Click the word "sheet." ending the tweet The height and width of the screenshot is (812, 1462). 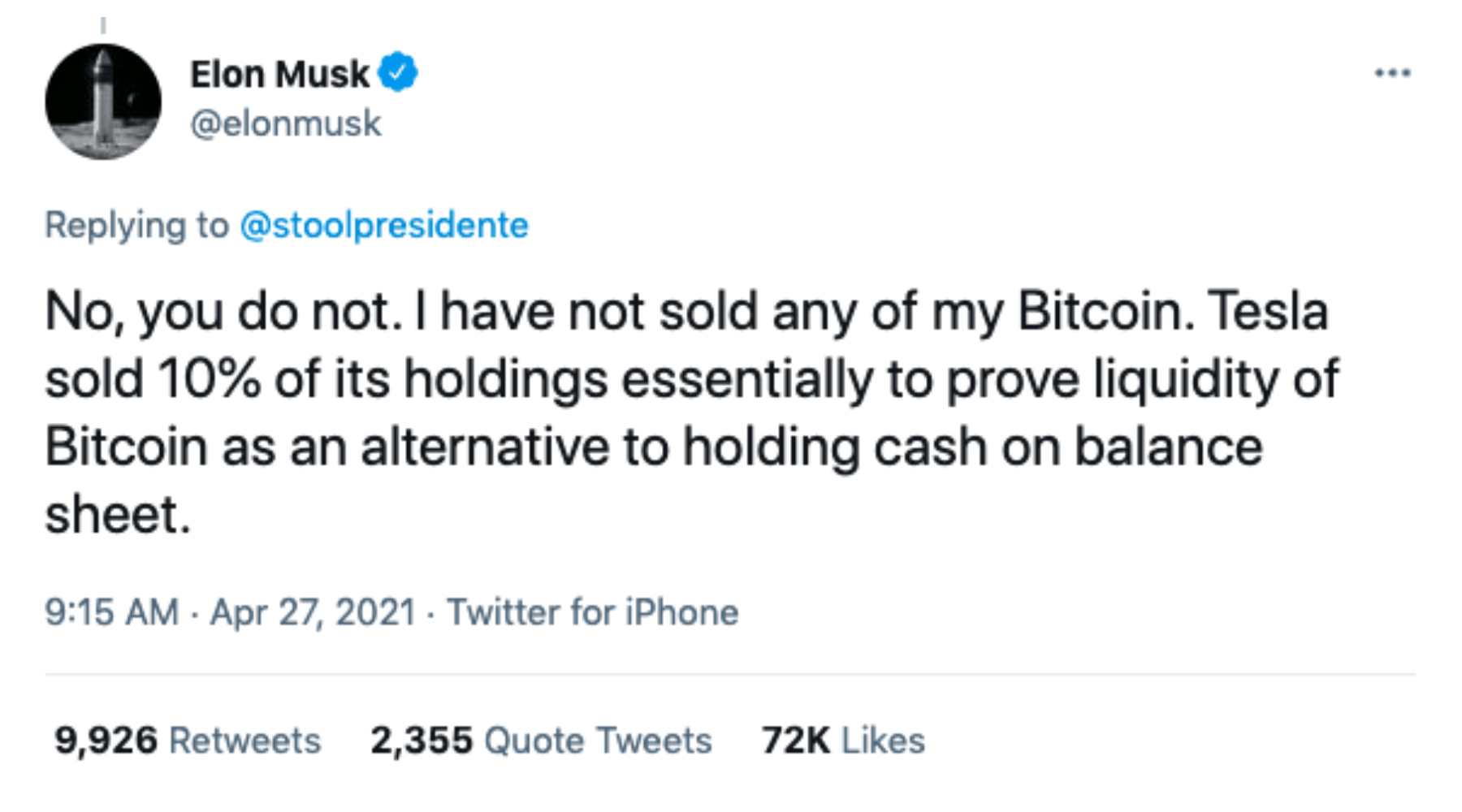117,515
